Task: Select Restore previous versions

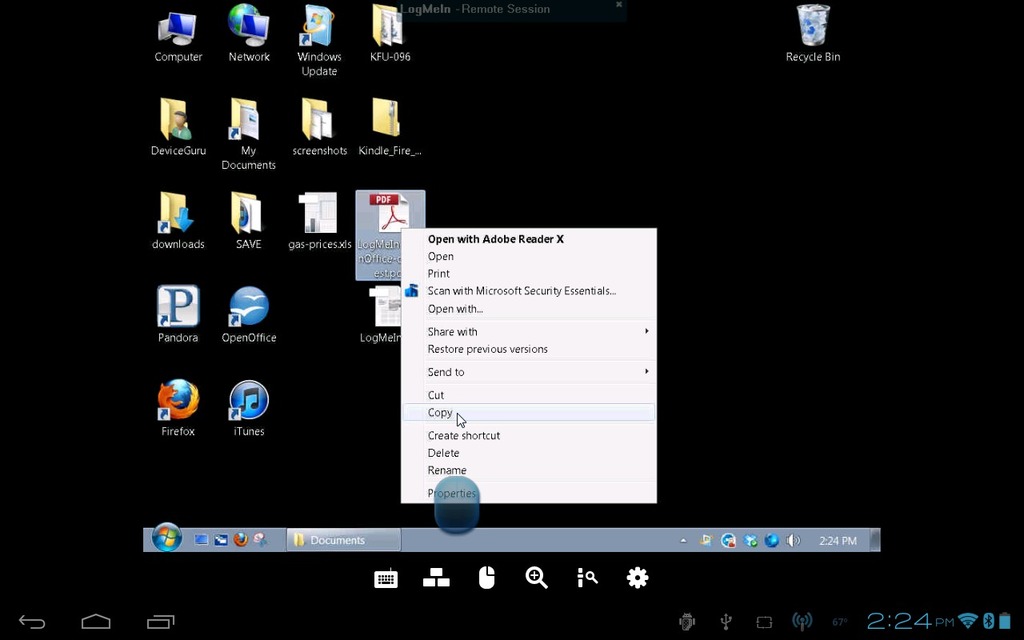Action: (528, 349)
